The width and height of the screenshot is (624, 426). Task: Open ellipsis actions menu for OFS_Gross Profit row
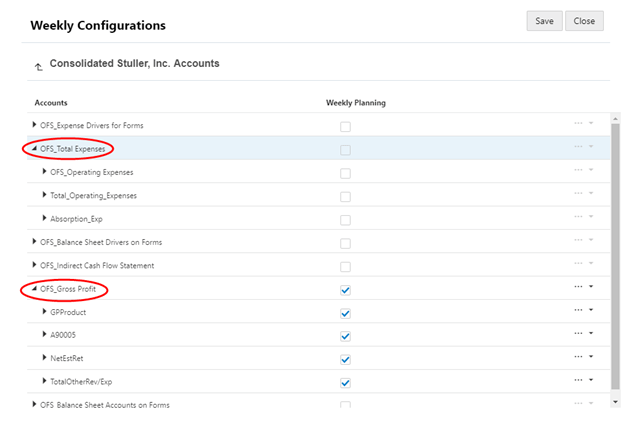[579, 289]
